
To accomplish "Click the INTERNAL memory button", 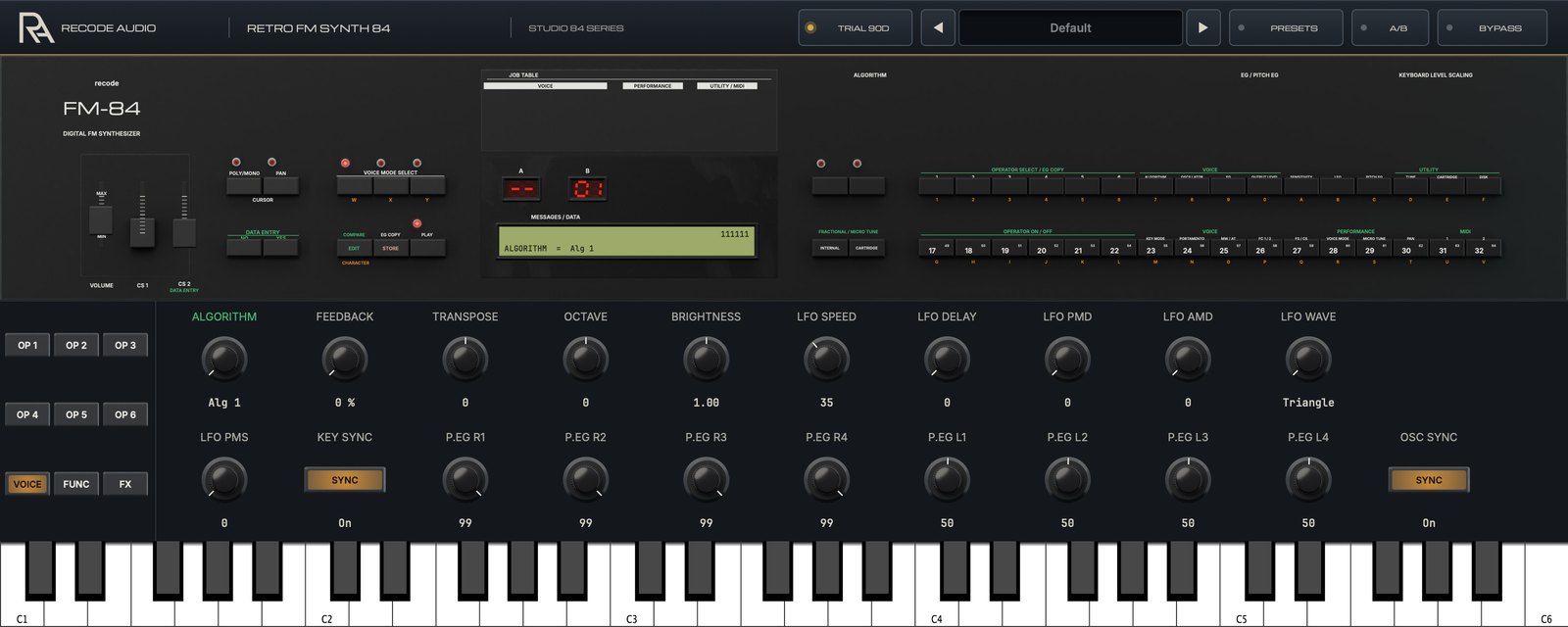I will point(830,248).
